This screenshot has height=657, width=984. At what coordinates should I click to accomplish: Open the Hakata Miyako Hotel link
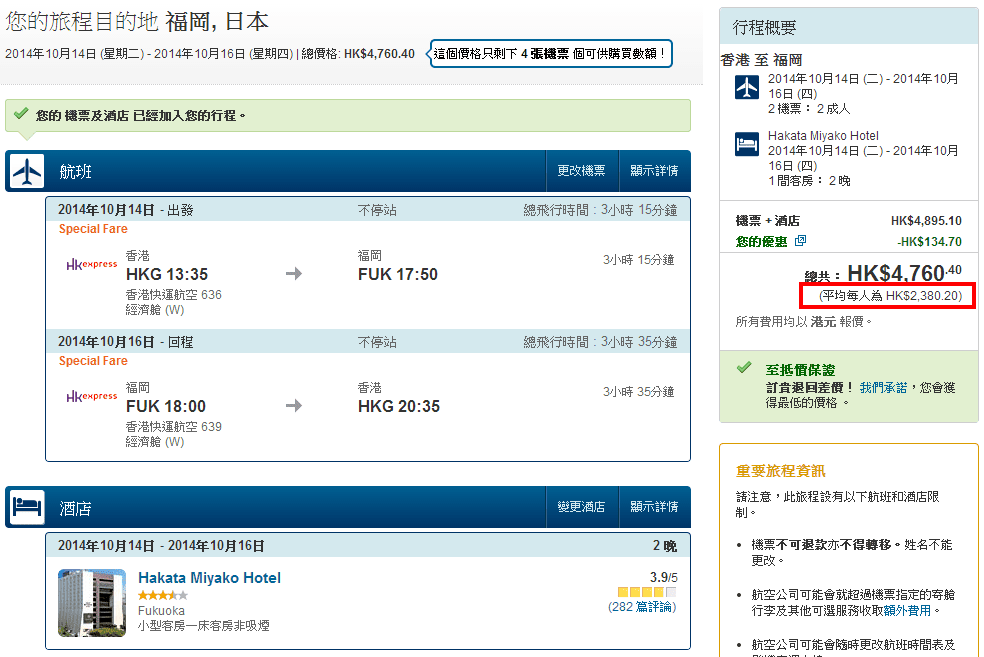click(209, 578)
